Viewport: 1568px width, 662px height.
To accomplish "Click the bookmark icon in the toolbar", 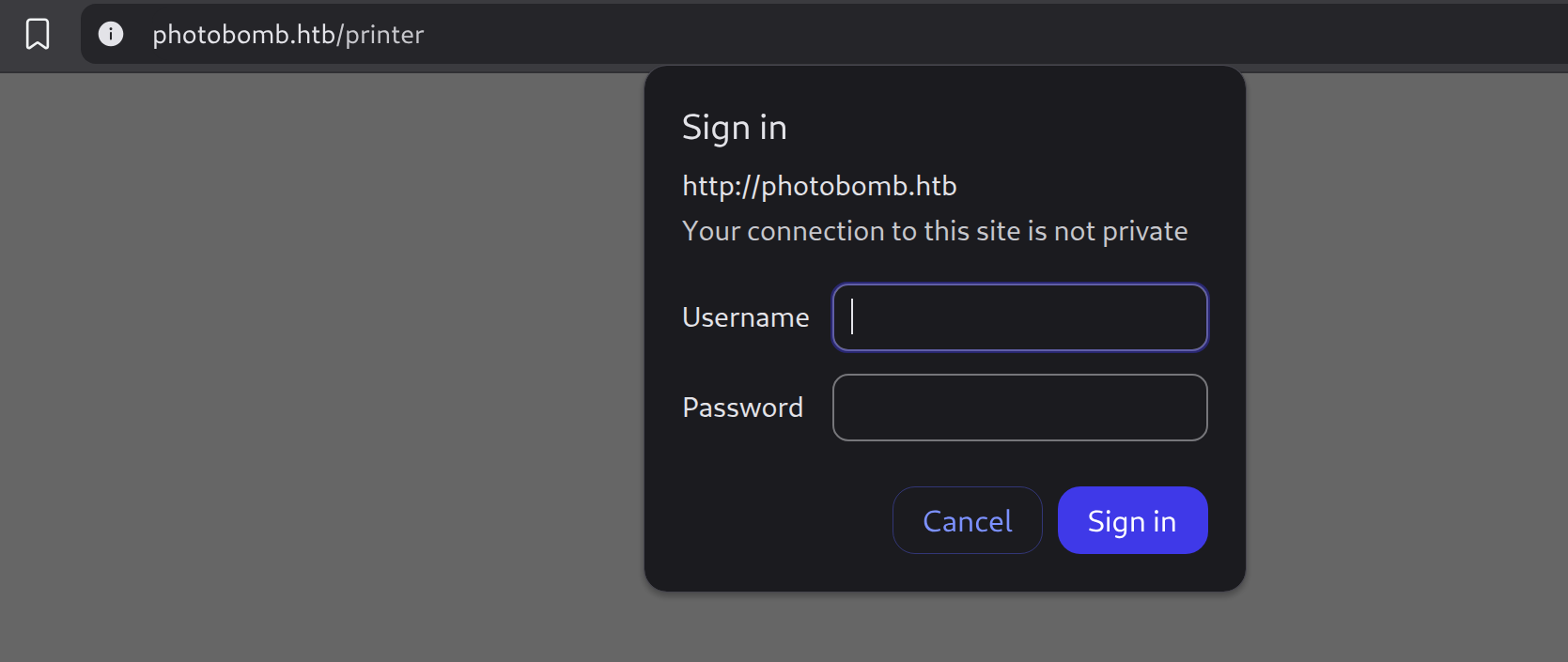I will coord(38,34).
